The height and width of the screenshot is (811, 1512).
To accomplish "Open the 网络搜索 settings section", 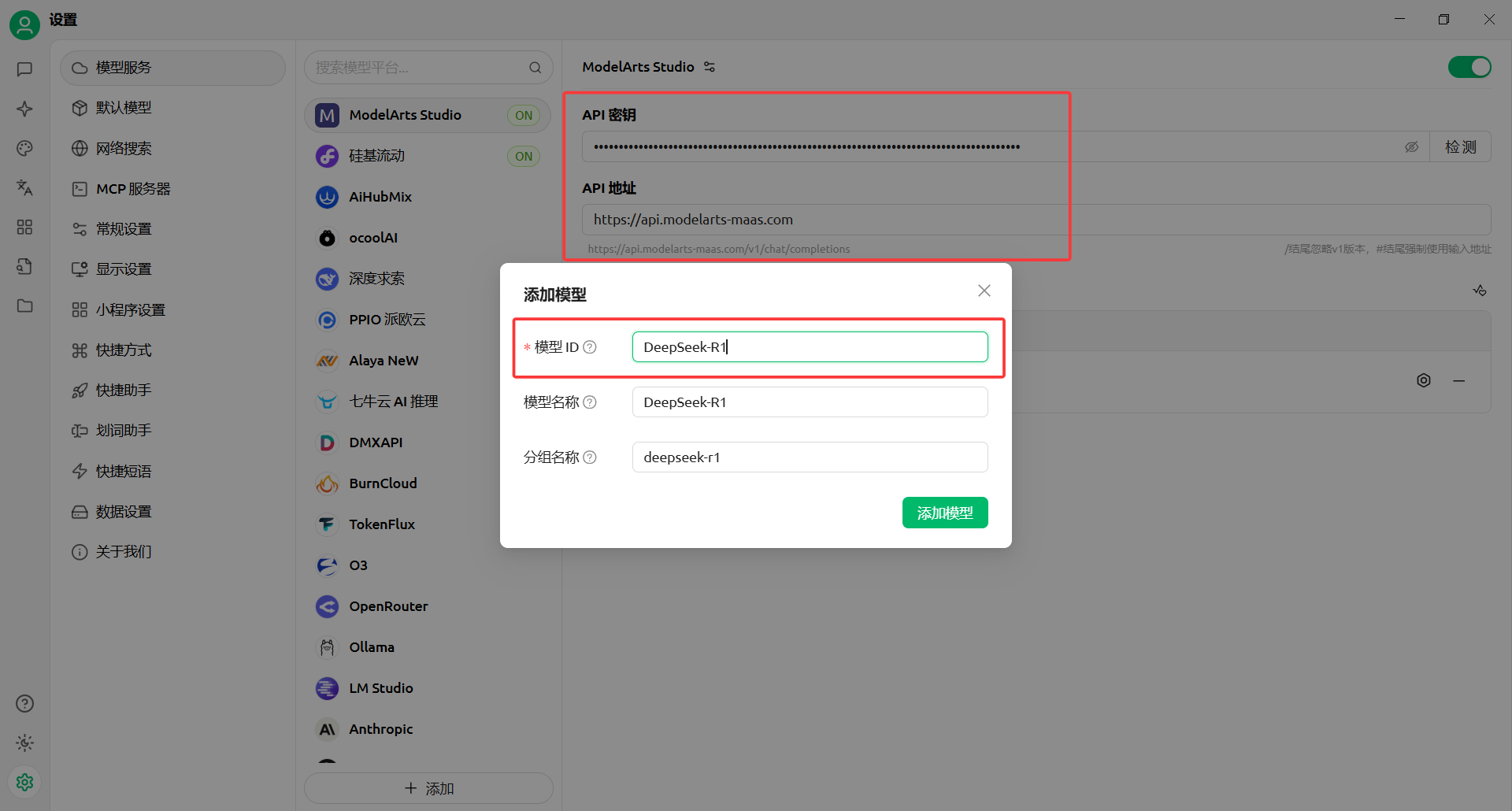I will [172, 149].
